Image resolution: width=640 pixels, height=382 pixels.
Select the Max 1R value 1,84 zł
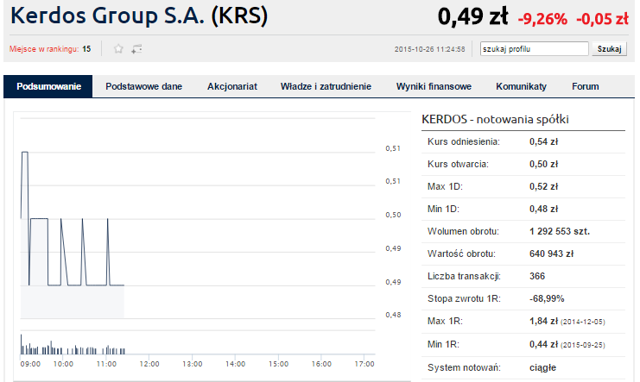(x=543, y=321)
